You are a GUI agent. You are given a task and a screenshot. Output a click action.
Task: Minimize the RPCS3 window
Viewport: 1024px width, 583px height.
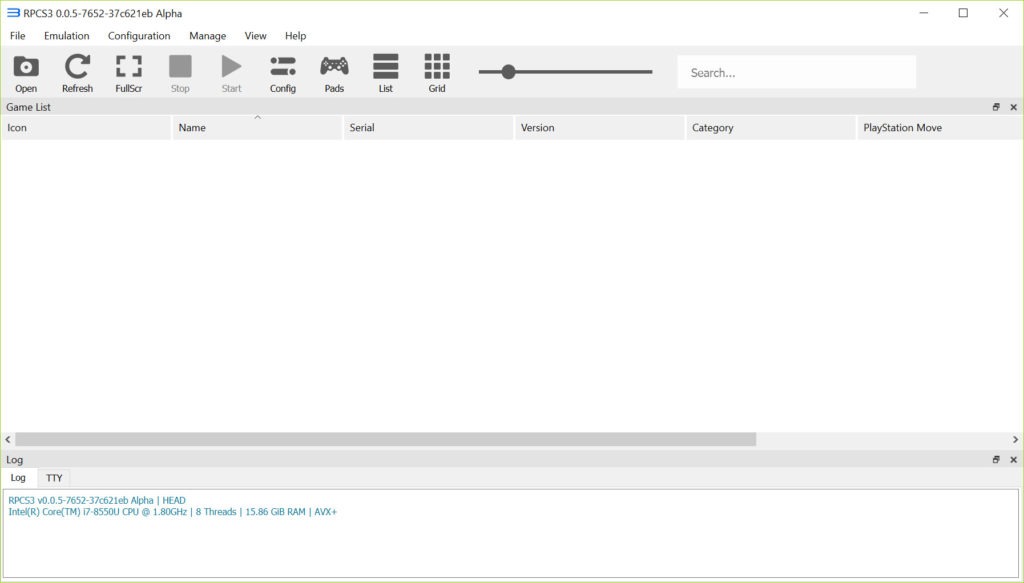[923, 13]
